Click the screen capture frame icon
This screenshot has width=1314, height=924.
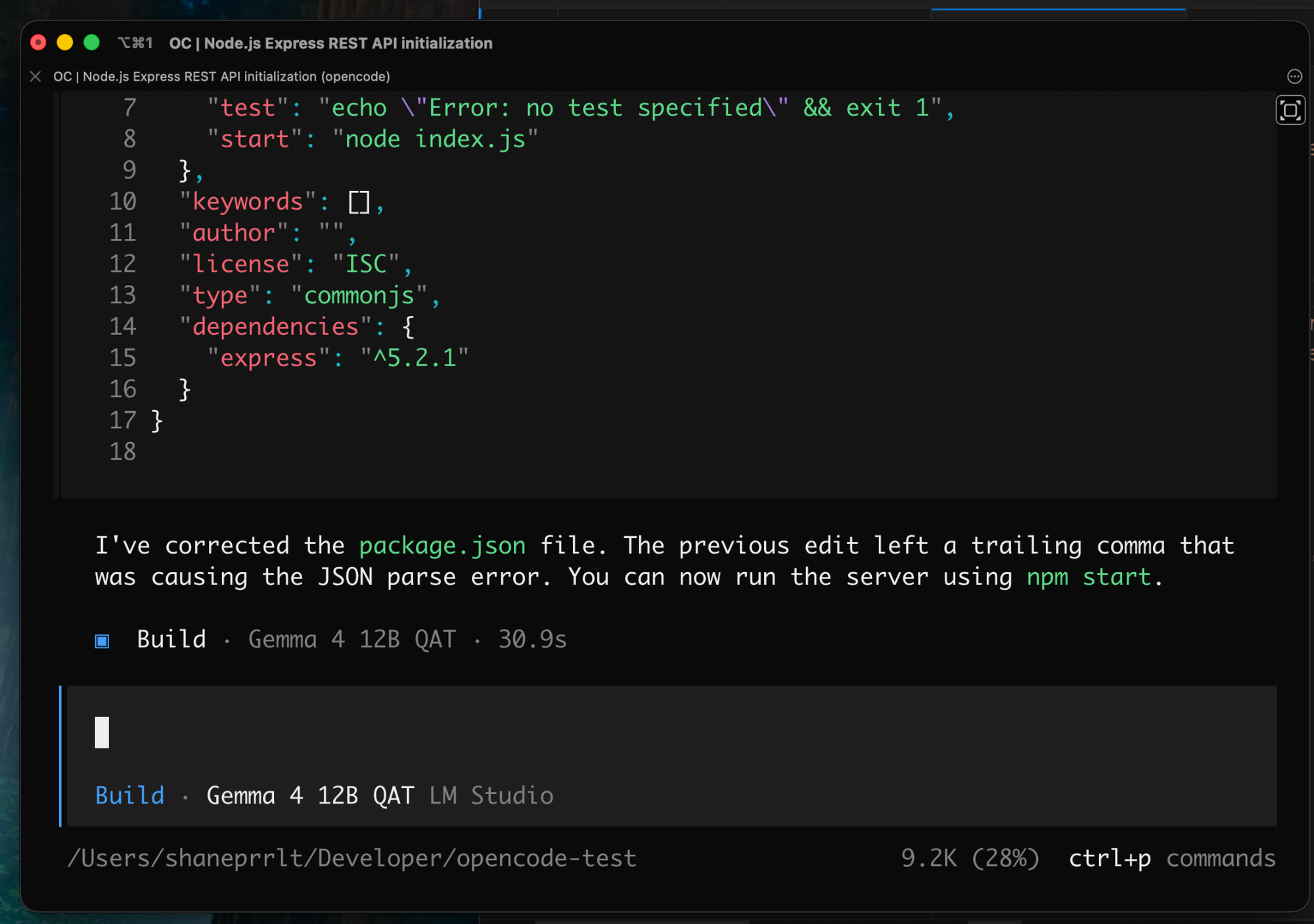point(1290,110)
